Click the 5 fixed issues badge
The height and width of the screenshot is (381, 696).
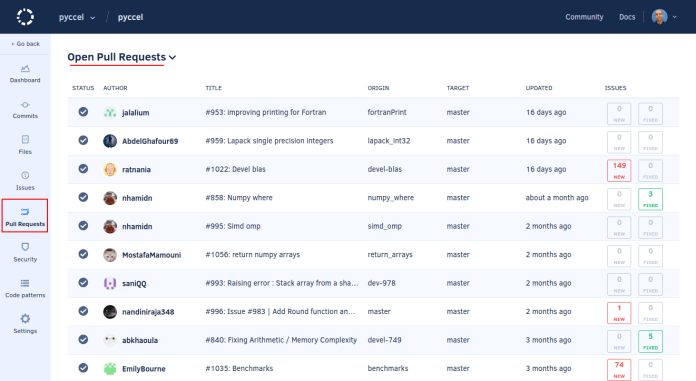(650, 341)
